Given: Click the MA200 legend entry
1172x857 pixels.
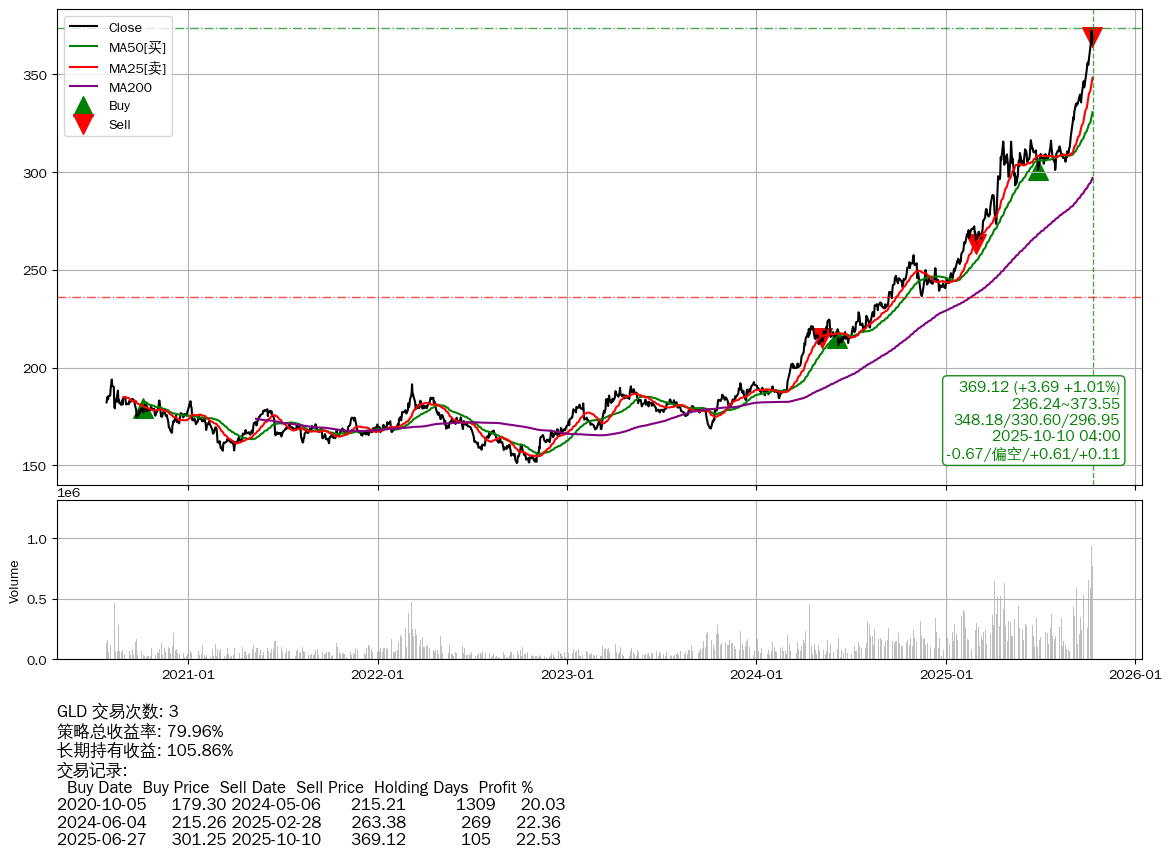Looking at the screenshot, I should pos(130,88).
